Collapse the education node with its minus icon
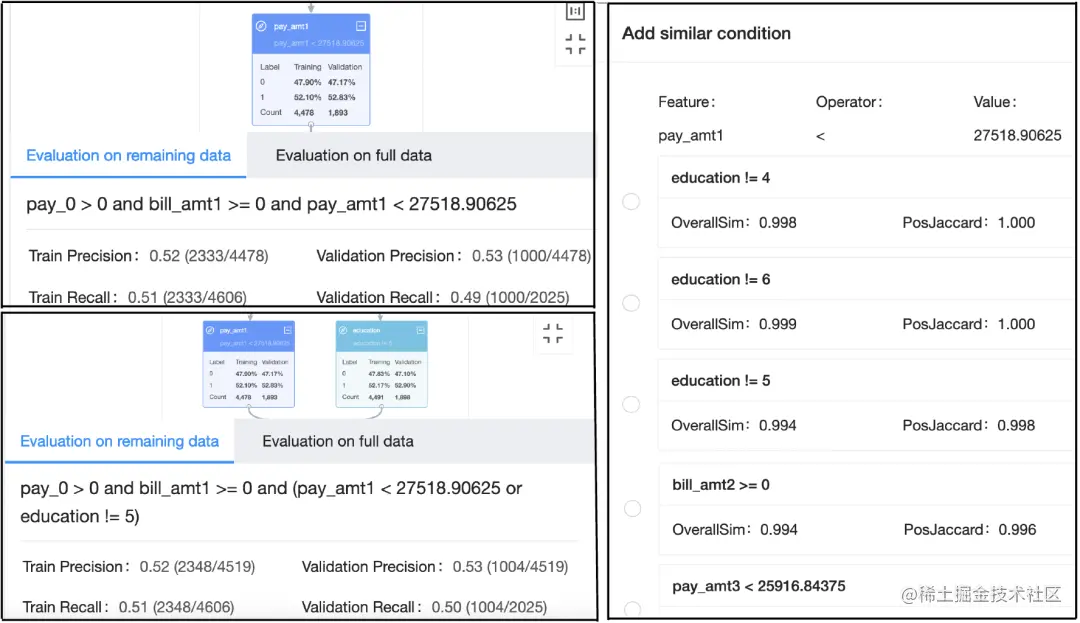Screen dimensions: 1080x623 coord(420,330)
